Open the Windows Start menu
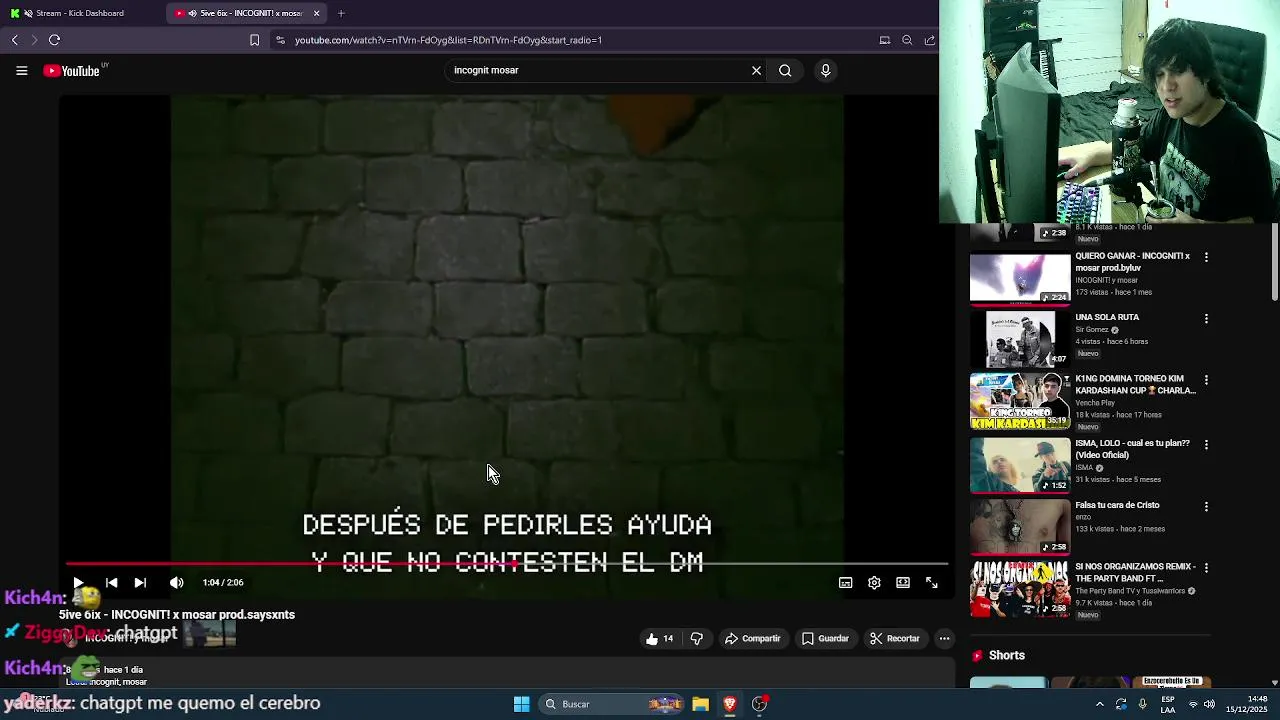This screenshot has height=720, width=1280. [x=521, y=704]
